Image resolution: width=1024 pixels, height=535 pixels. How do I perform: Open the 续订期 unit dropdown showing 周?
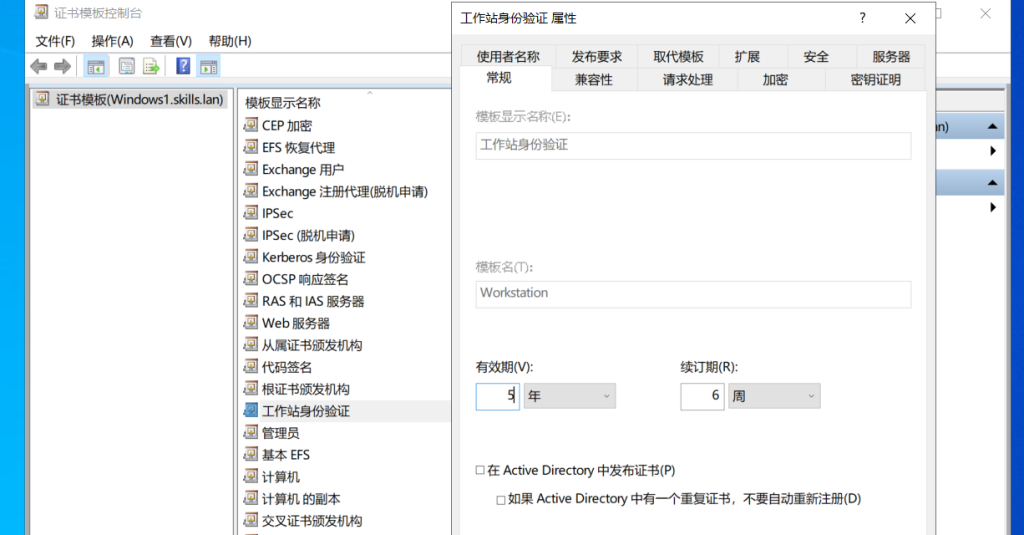(774, 396)
